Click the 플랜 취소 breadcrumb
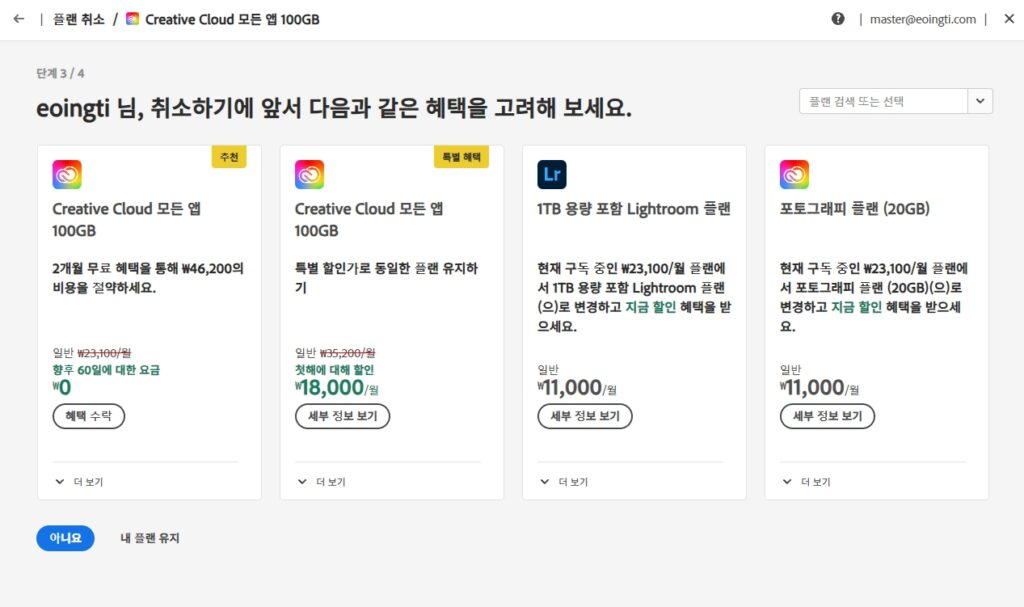The width and height of the screenshot is (1024, 607). click(x=78, y=20)
